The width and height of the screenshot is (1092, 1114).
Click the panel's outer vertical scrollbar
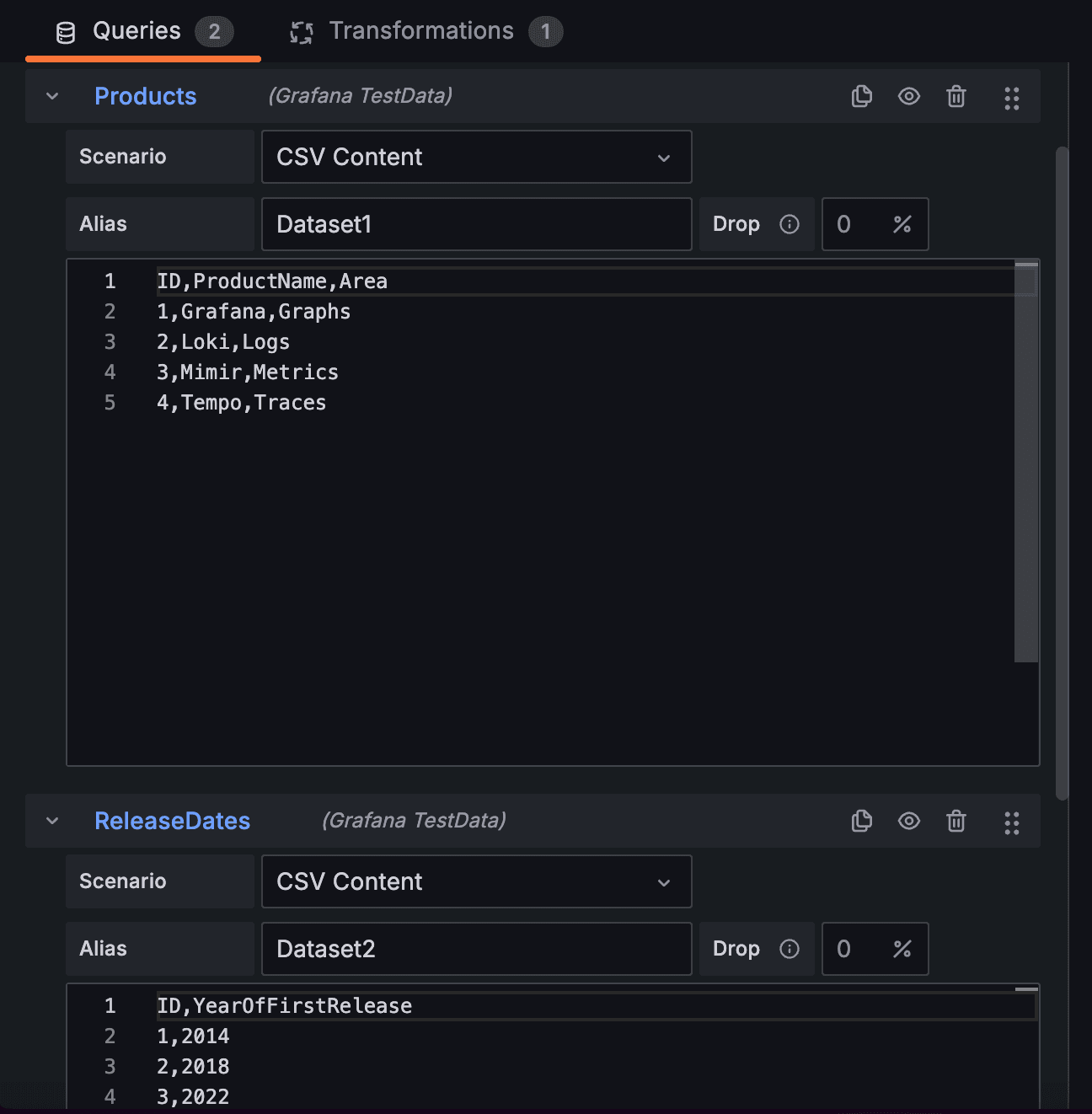pos(1062,473)
